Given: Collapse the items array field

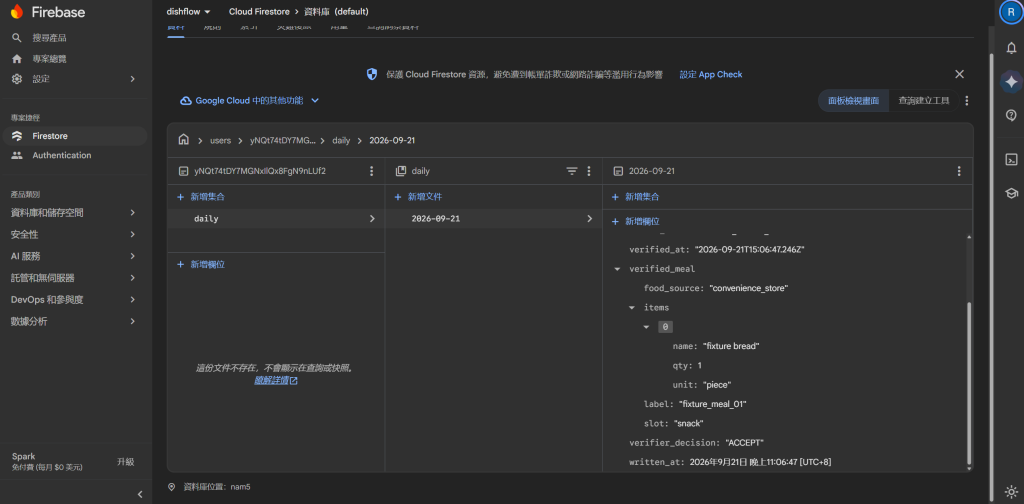Looking at the screenshot, I should pyautogui.click(x=632, y=307).
